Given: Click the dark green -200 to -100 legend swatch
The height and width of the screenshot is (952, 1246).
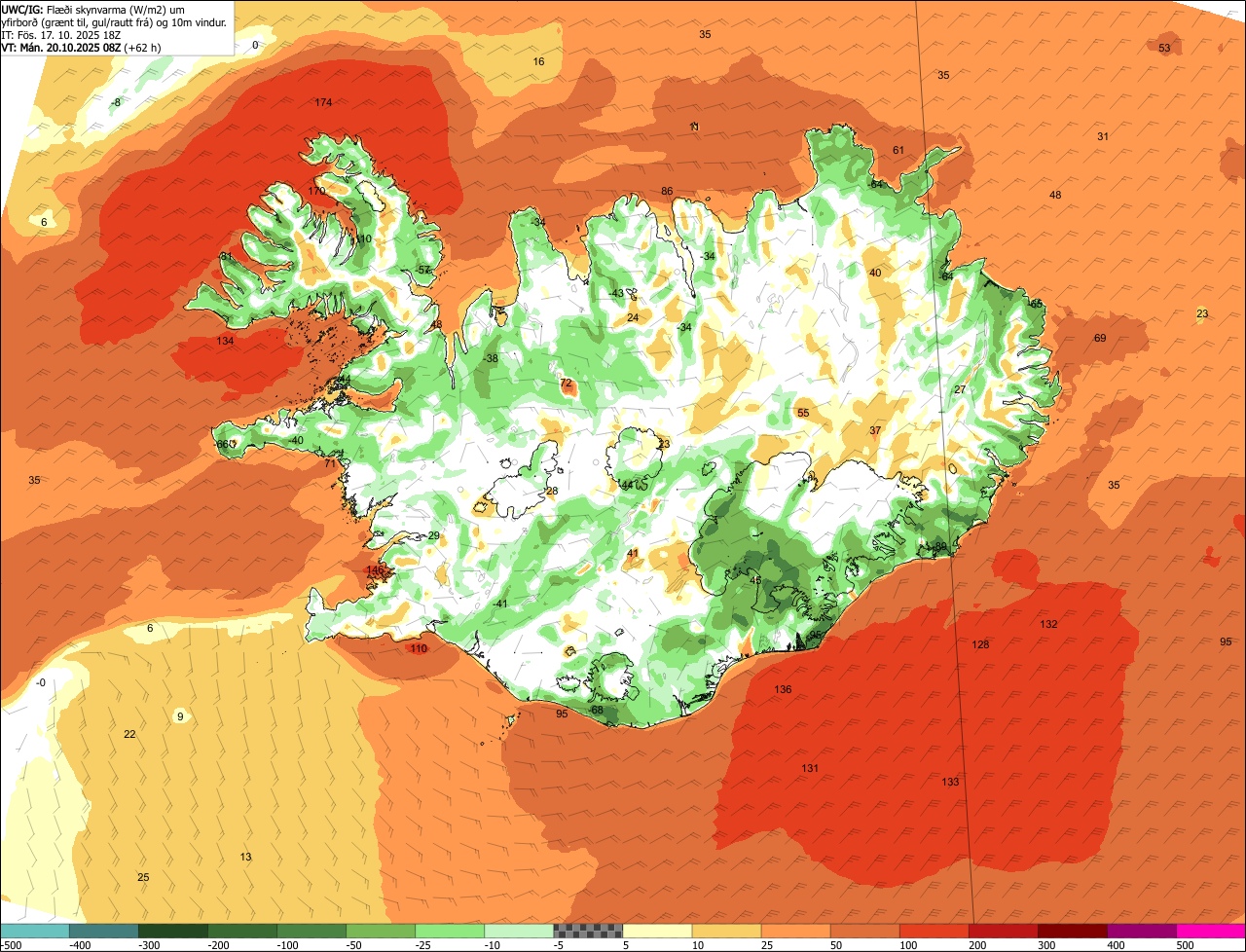Looking at the screenshot, I should tap(242, 930).
